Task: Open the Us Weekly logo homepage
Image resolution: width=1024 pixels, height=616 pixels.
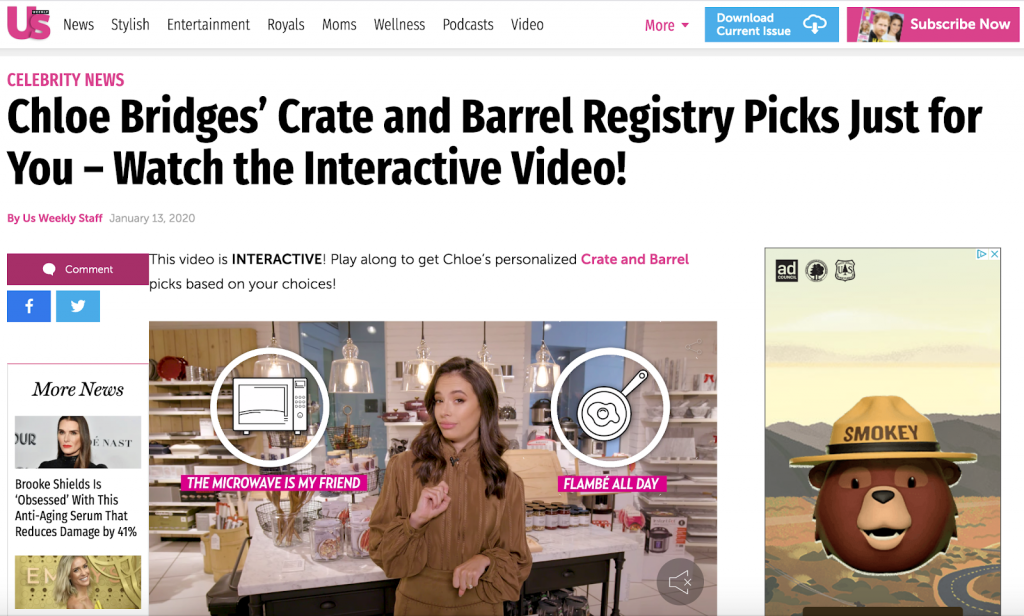Action: pos(29,24)
